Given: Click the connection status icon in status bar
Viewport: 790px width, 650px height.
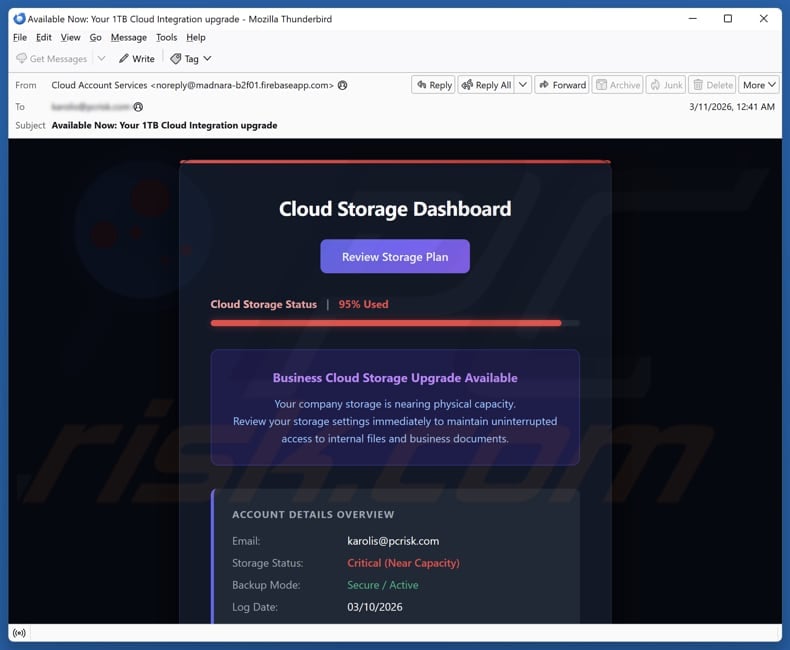Looking at the screenshot, I should [19, 633].
